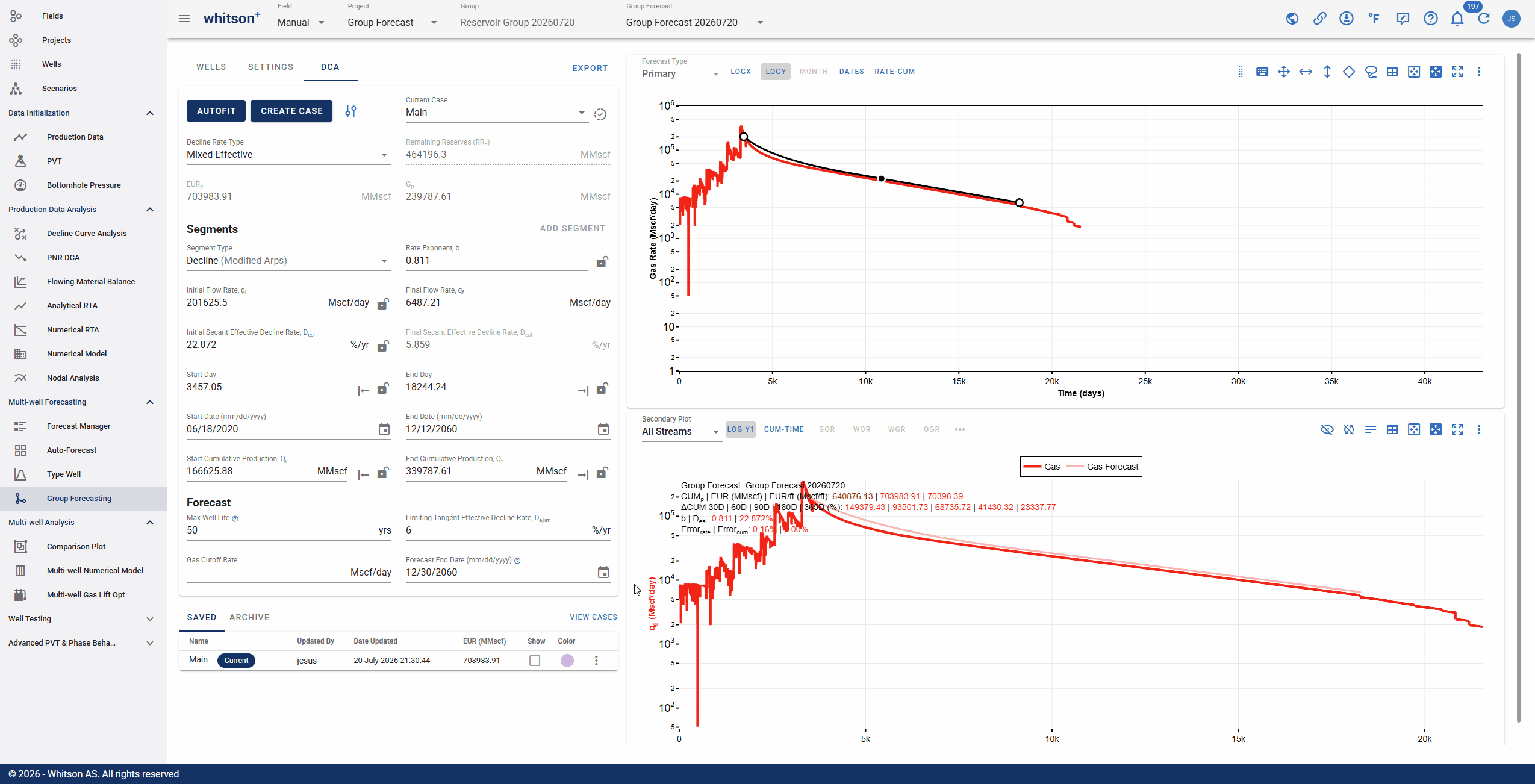This screenshot has height=784, width=1535.
Task: Toggle the lock on Rate Exponent b
Action: click(602, 261)
